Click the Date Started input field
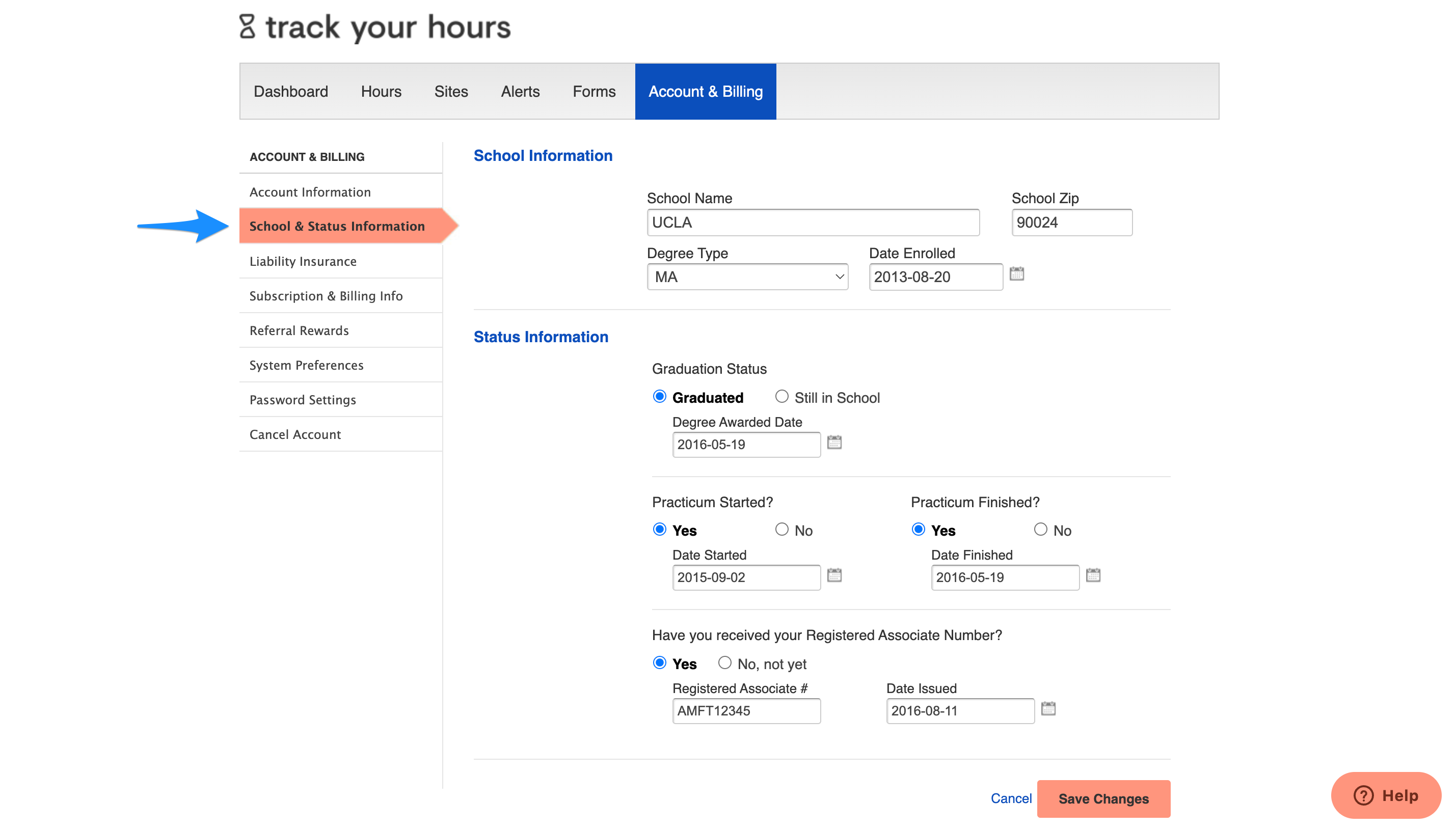1456x829 pixels. (746, 577)
